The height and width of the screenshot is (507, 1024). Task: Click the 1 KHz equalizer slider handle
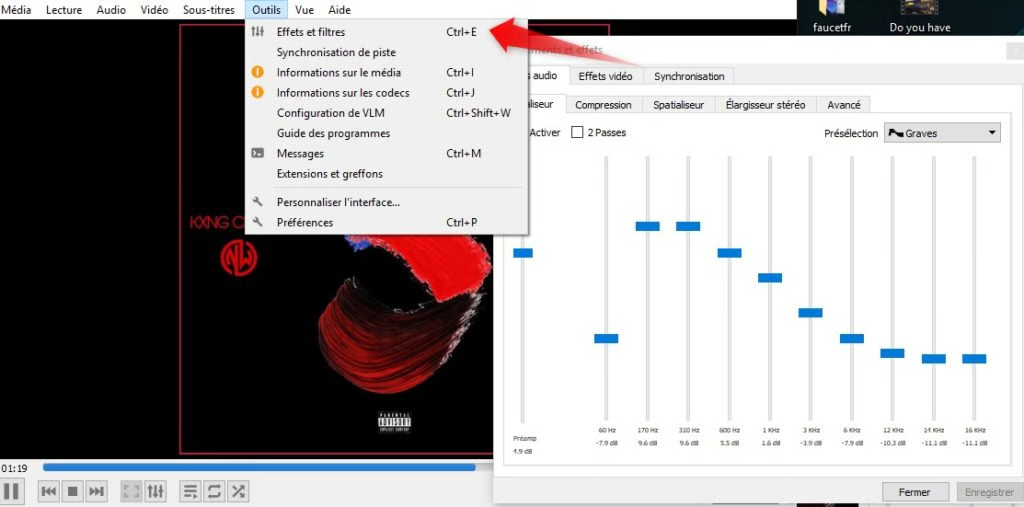pos(769,278)
